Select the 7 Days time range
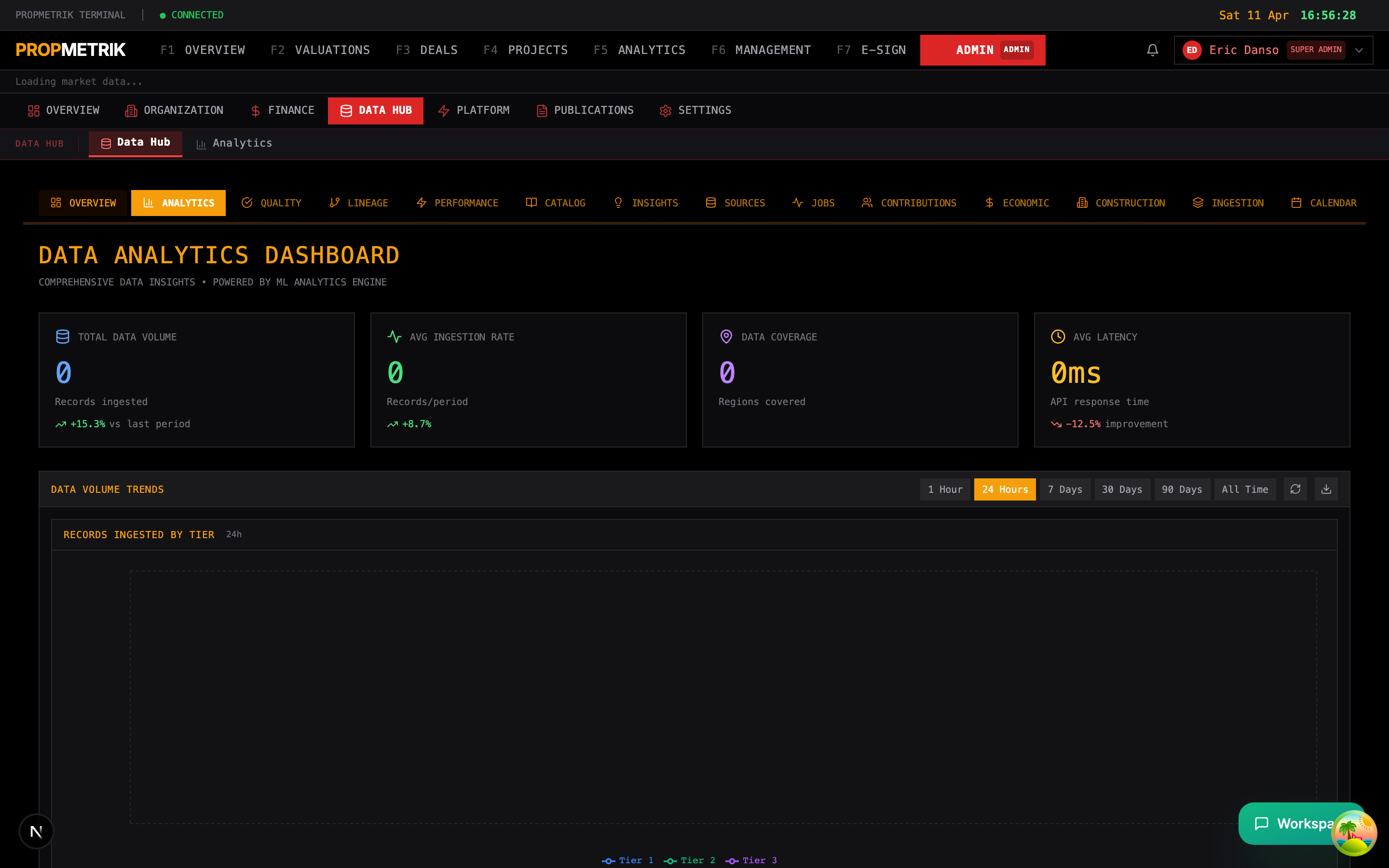Image resolution: width=1389 pixels, height=868 pixels. tap(1065, 489)
